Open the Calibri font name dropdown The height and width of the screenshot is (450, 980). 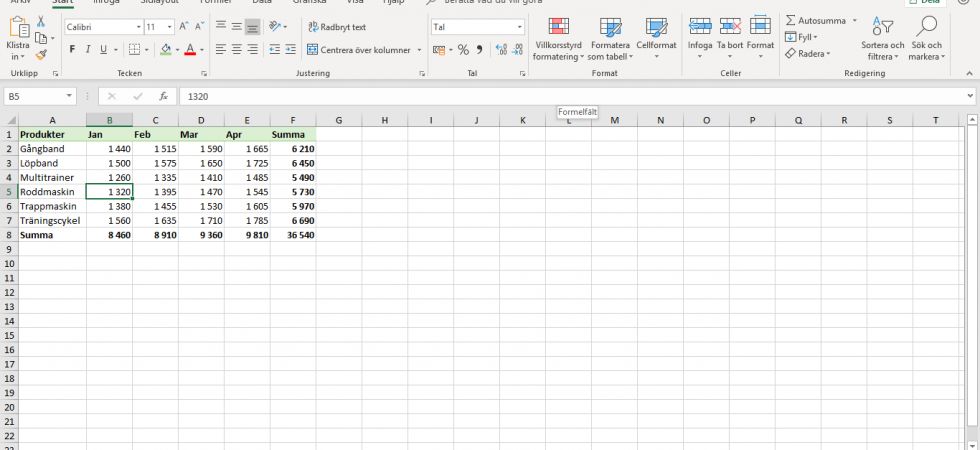(x=137, y=27)
